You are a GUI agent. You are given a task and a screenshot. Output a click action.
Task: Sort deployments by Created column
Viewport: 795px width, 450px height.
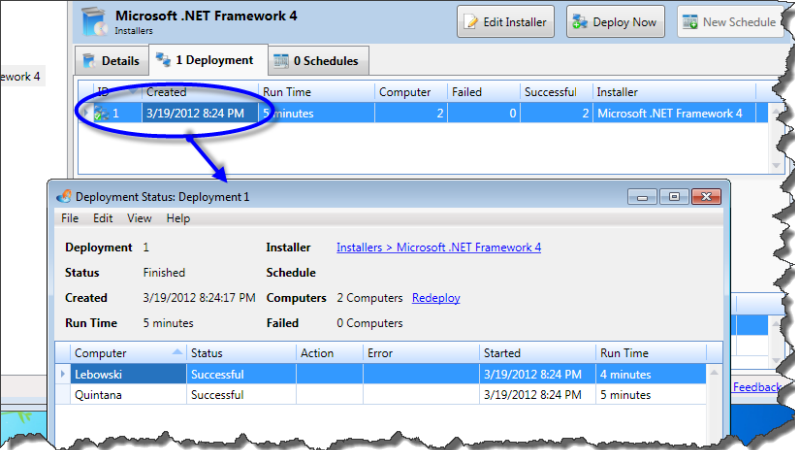pyautogui.click(x=200, y=92)
